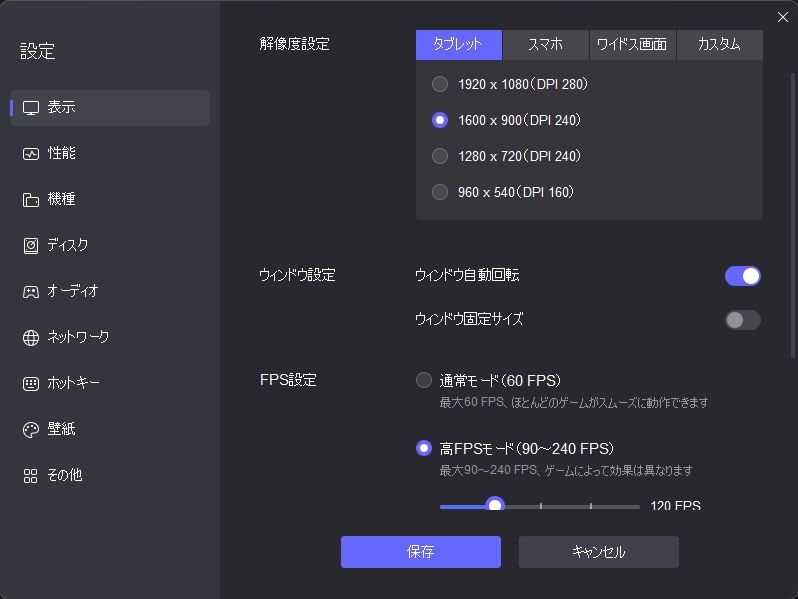Open the ワイドス画面 resolution tab
The image size is (798, 599).
point(632,45)
